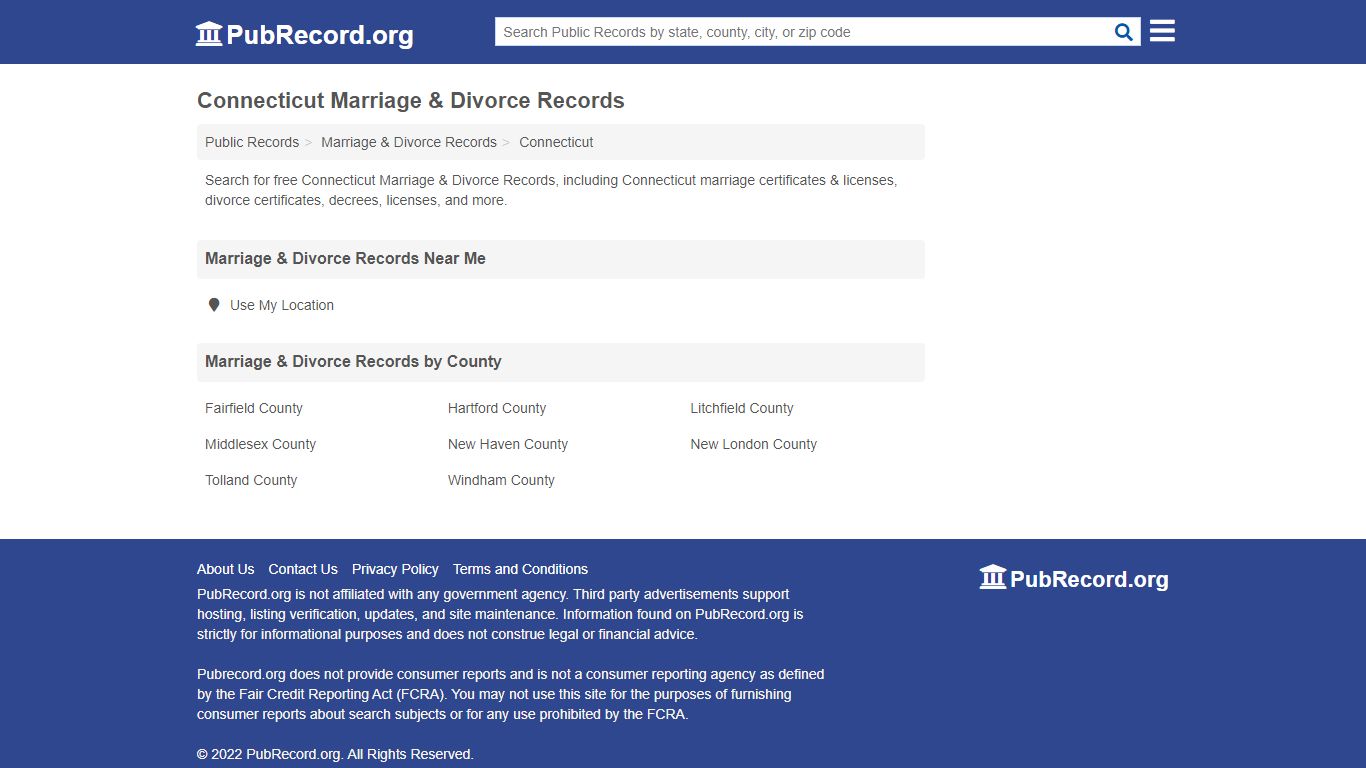The width and height of the screenshot is (1366, 768).
Task: Focus the Search Public Records field
Action: click(803, 32)
